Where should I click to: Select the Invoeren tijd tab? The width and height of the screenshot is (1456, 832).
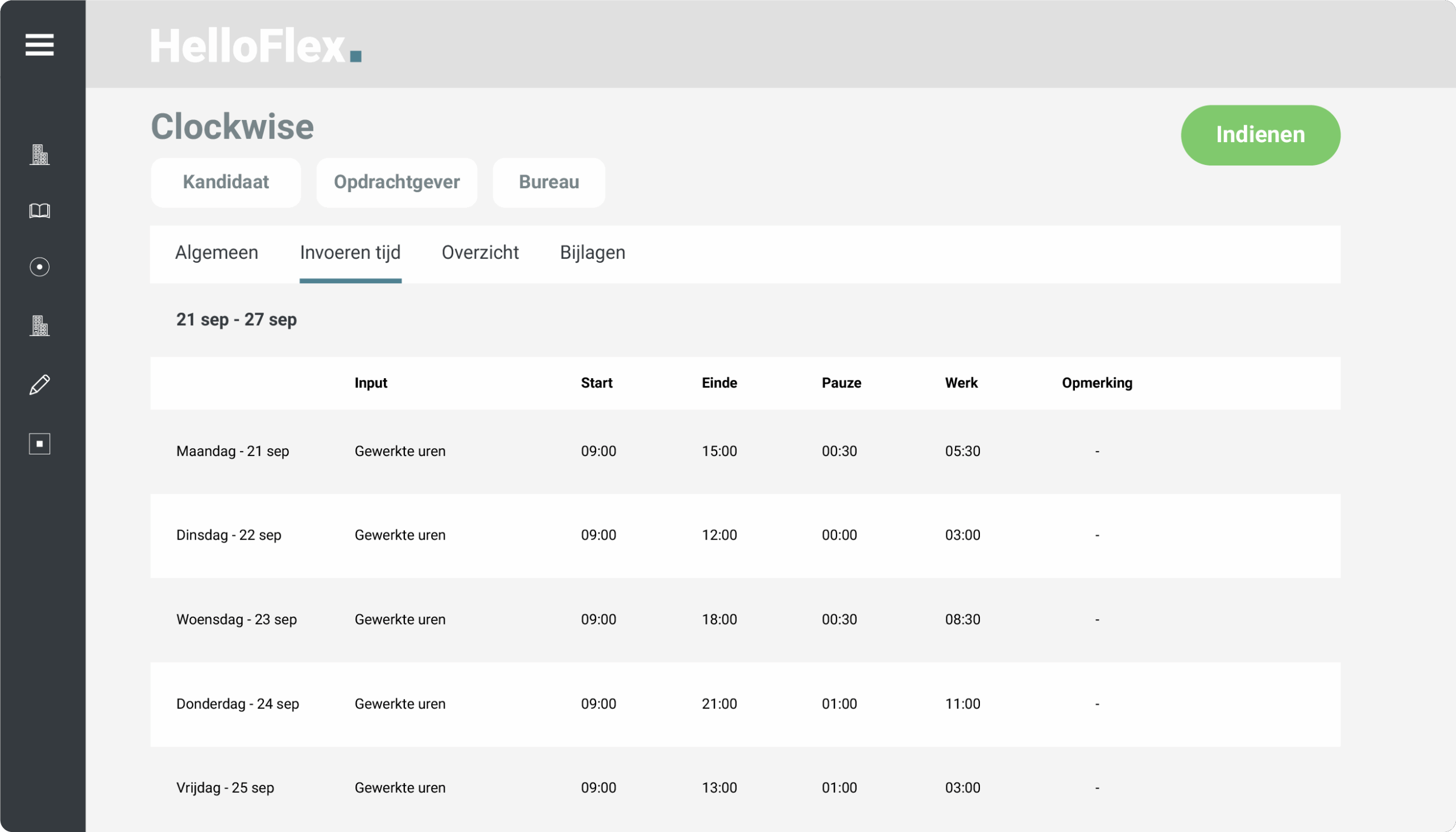point(350,253)
